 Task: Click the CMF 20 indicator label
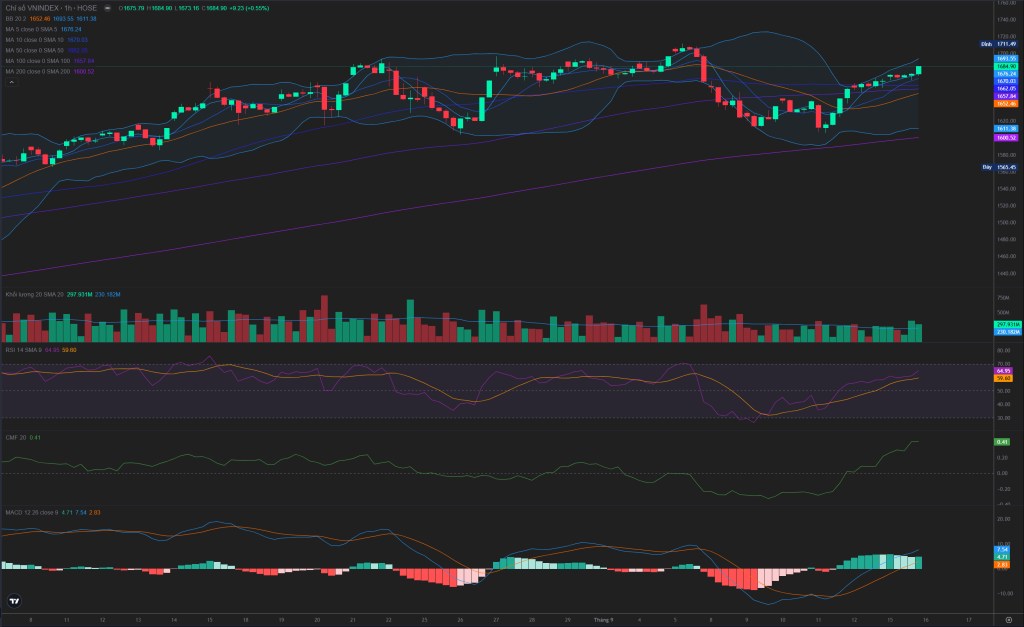coord(16,438)
